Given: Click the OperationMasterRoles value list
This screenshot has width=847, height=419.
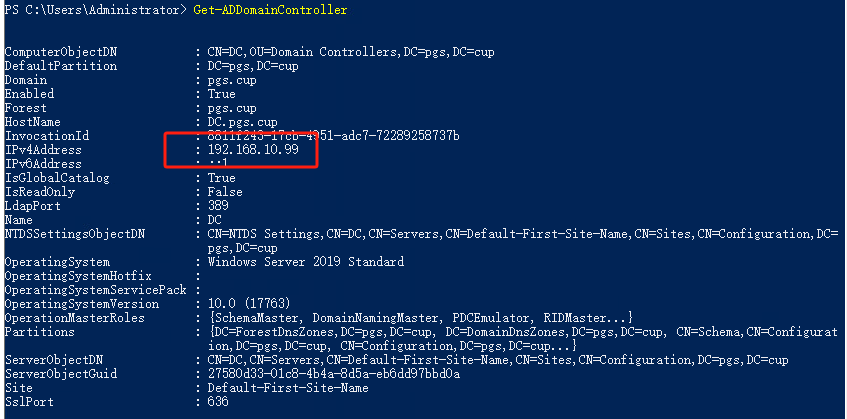Looking at the screenshot, I should [420, 317].
